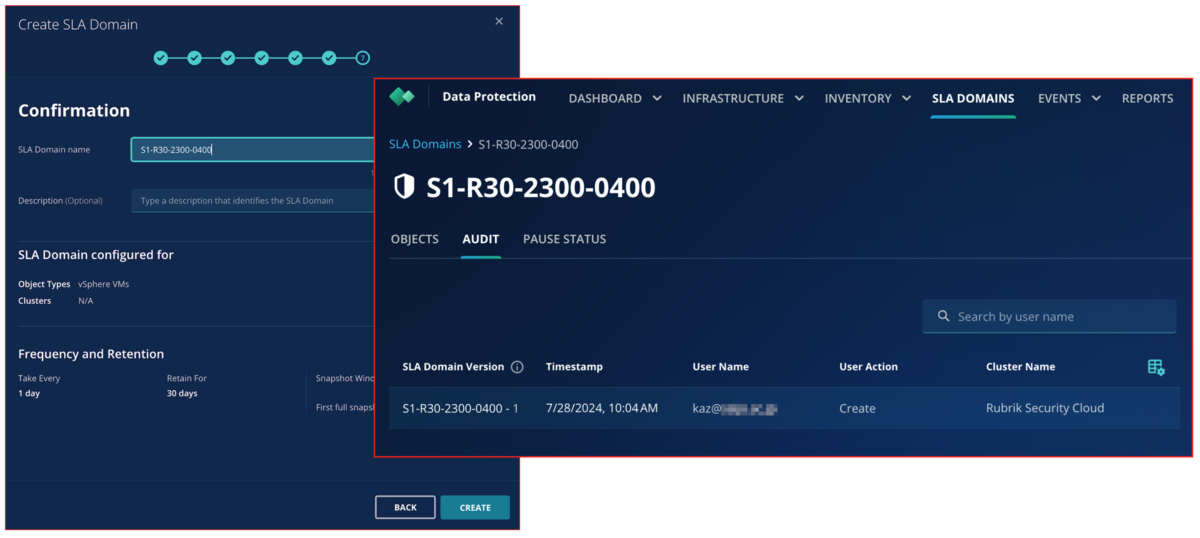Switch to the OBJECTS tab
This screenshot has width=1200, height=538.
pos(415,239)
